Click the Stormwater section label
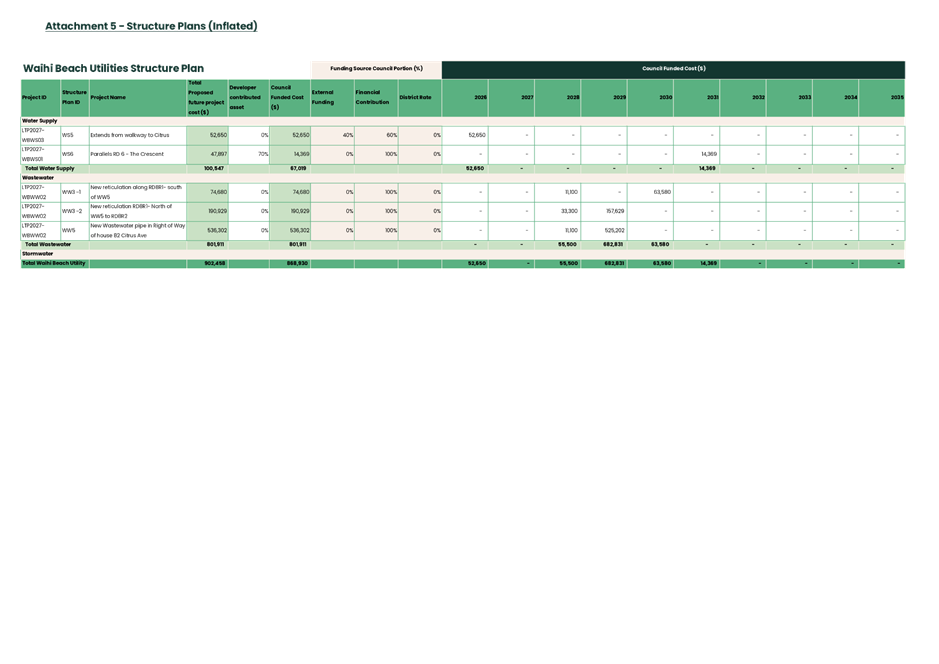 39,254
